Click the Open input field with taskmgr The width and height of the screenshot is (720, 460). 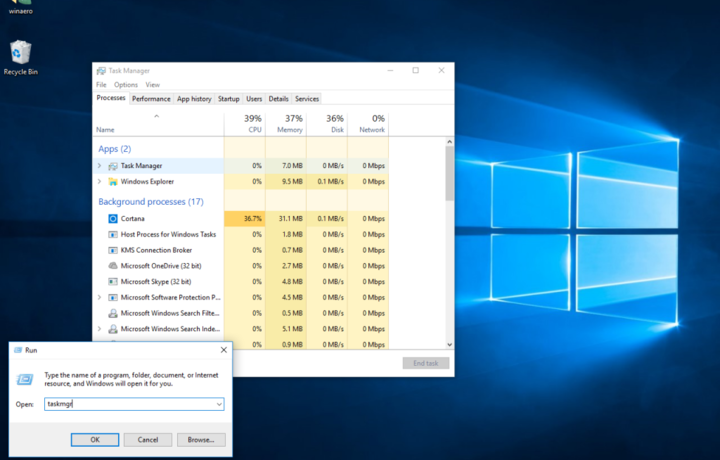point(134,404)
